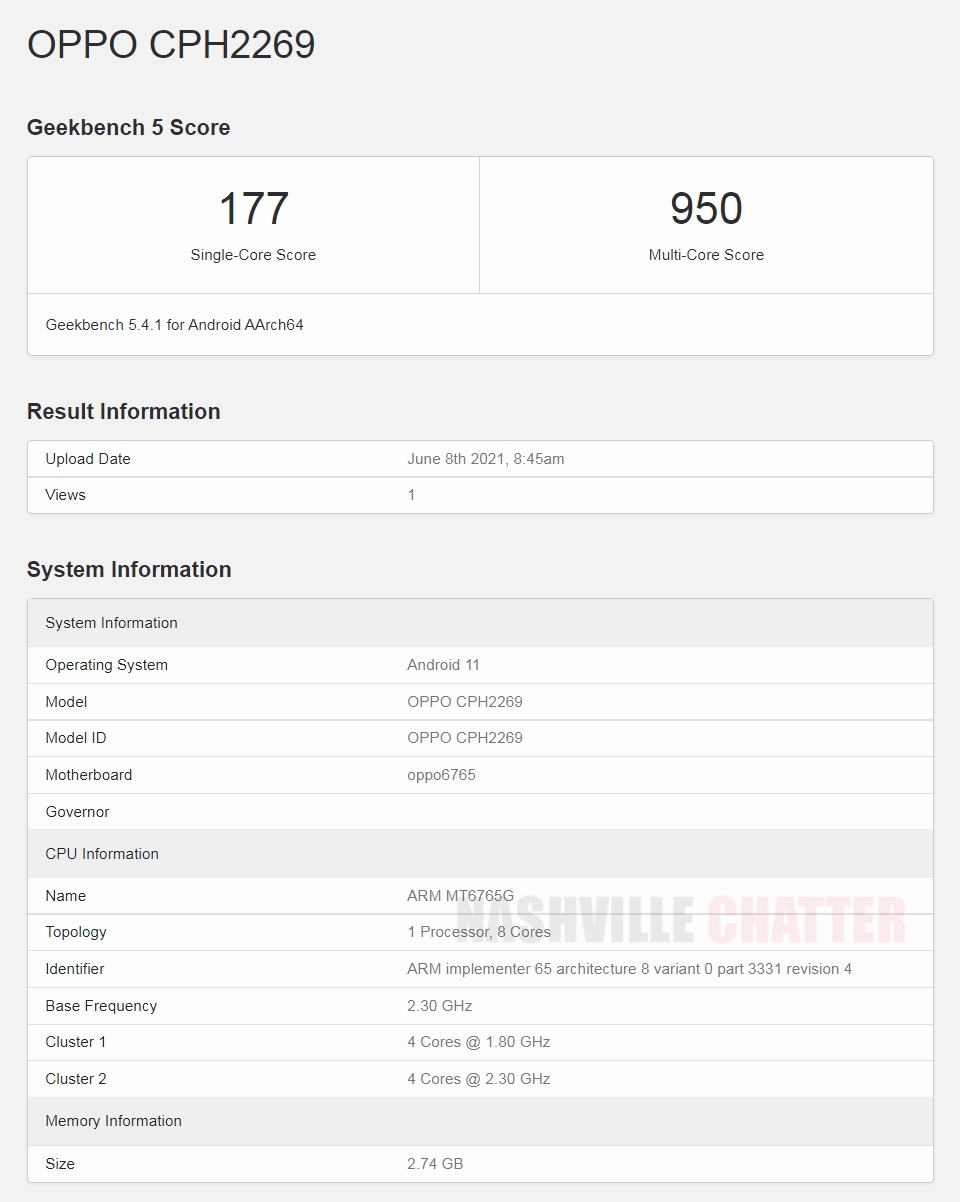Click the Motherboard label
The width and height of the screenshot is (960, 1202).
pyautogui.click(x=89, y=775)
